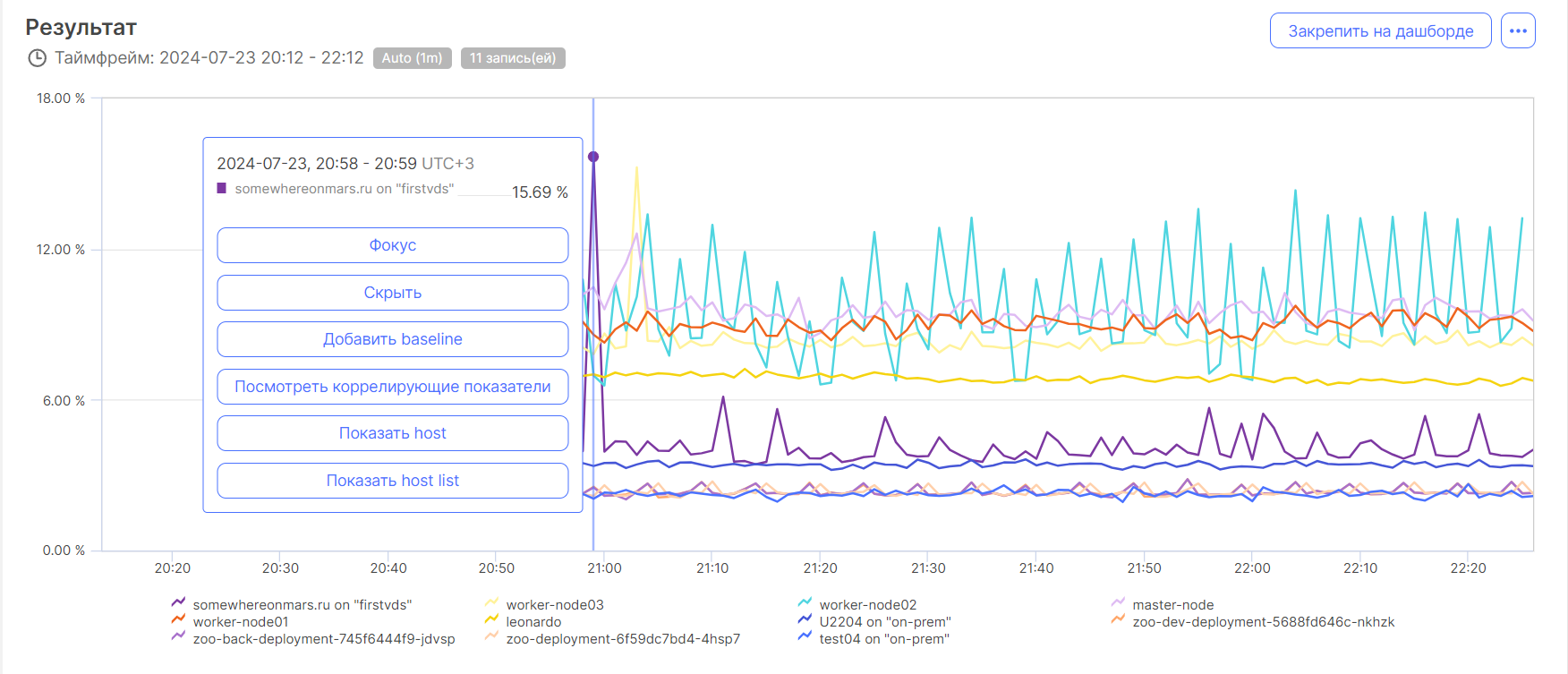Screen dimensions: 1568x674
Task: Toggle worker-node01 legend entry
Action: click(240, 622)
